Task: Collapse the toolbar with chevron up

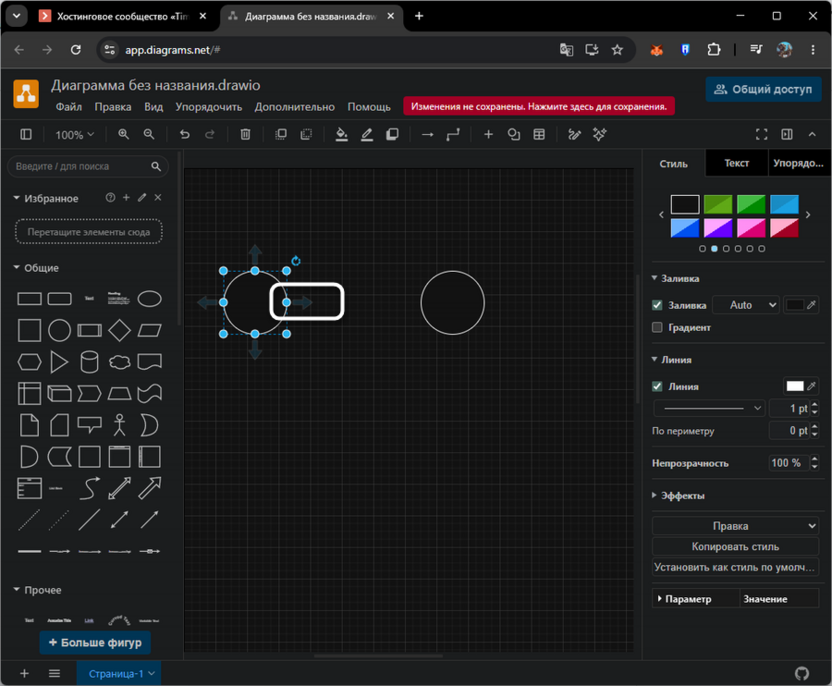Action: tap(812, 134)
